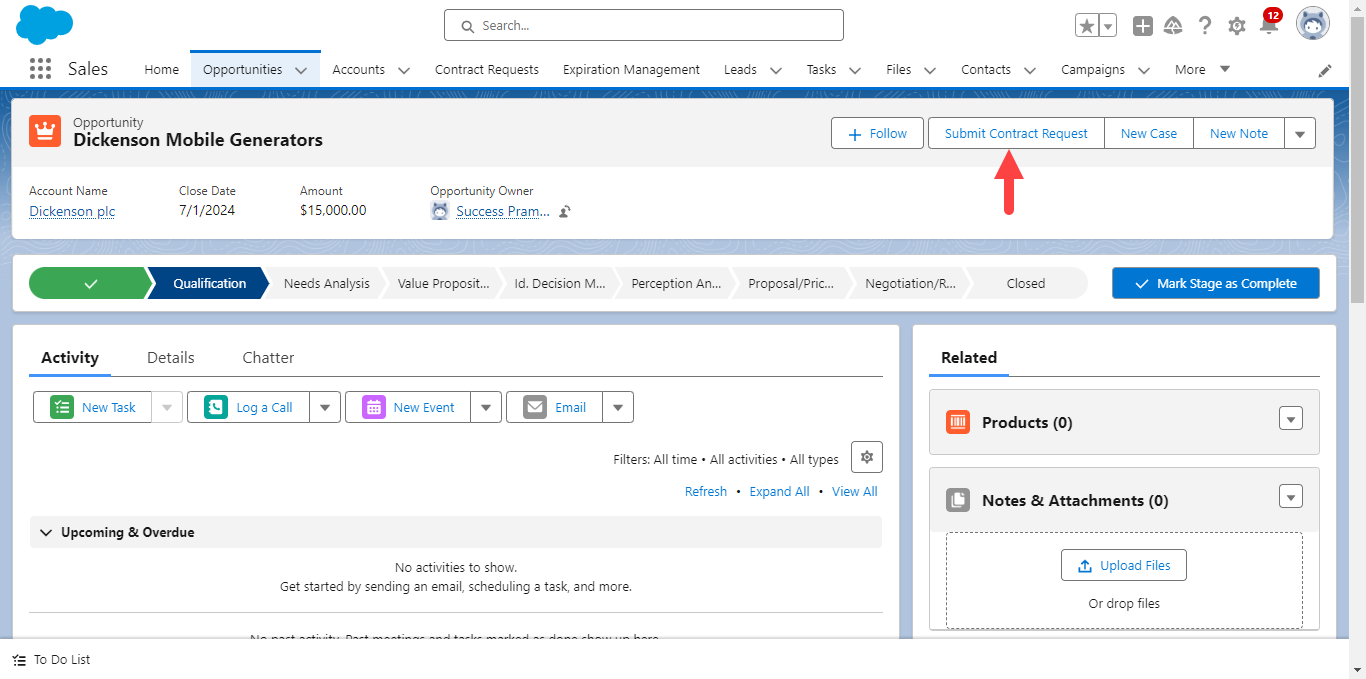Expand the Opportunities tab chevron menu
The image size is (1366, 679).
tap(301, 70)
